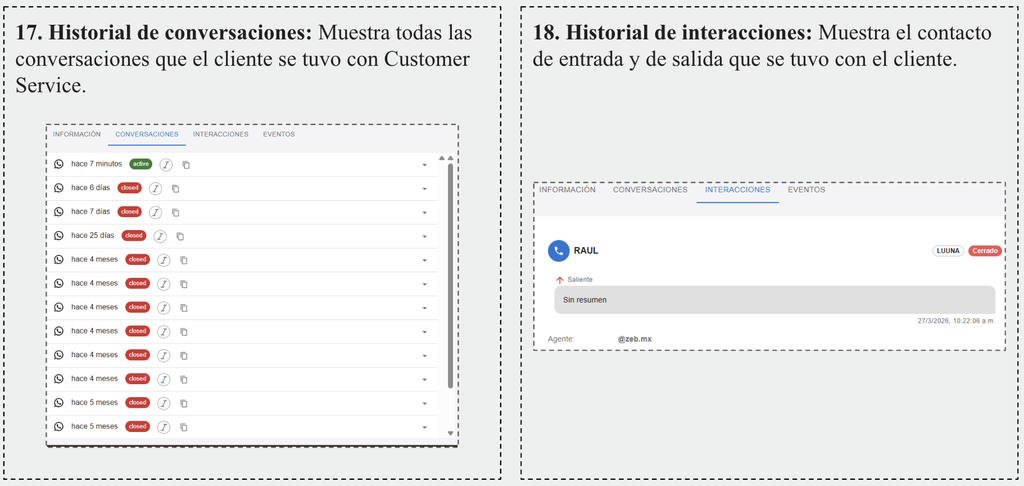1024x486 pixels.
Task: Copy the hace 7 minutos conversation
Action: (186, 164)
